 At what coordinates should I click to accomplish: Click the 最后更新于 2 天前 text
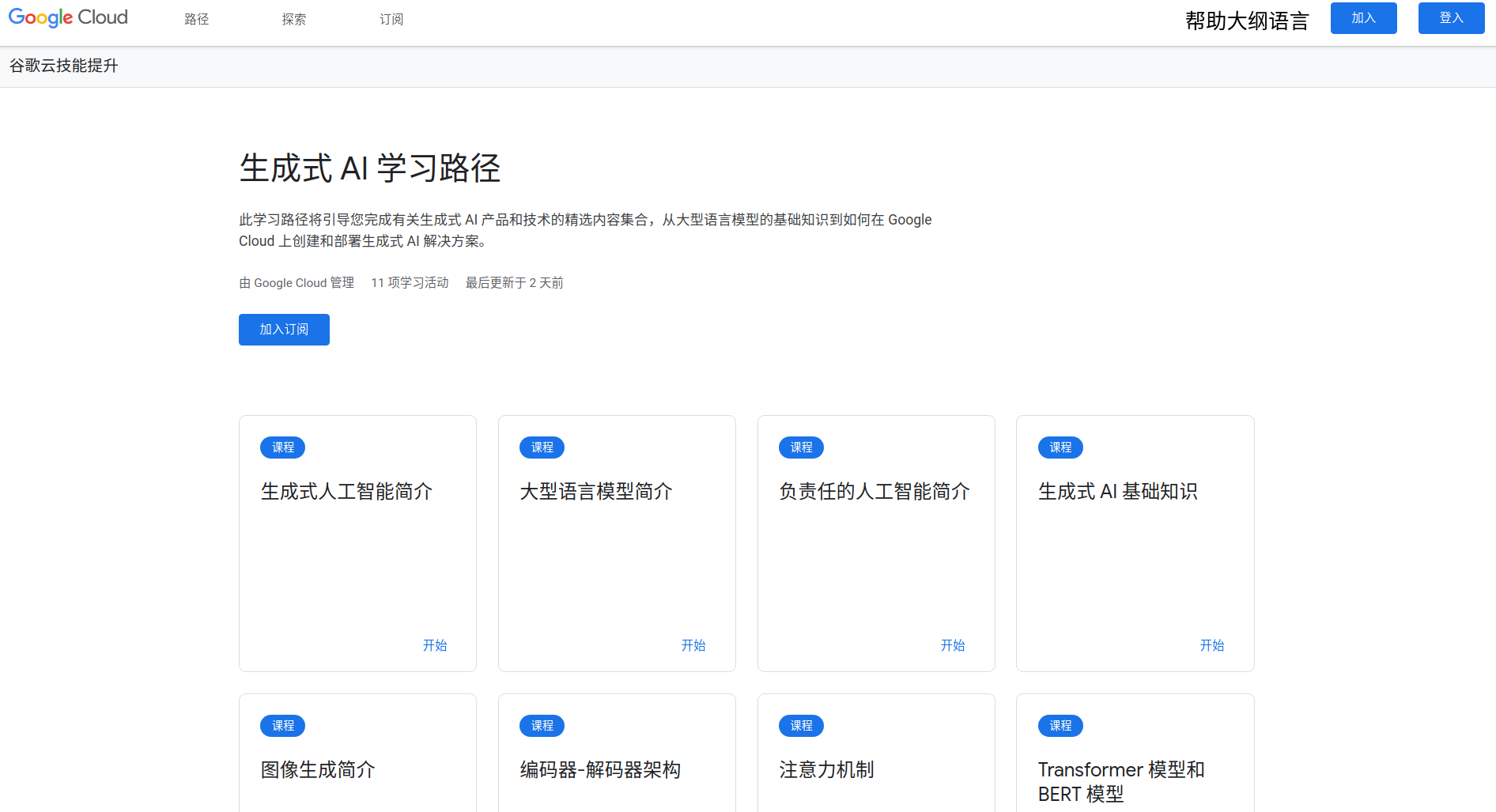[x=515, y=283]
